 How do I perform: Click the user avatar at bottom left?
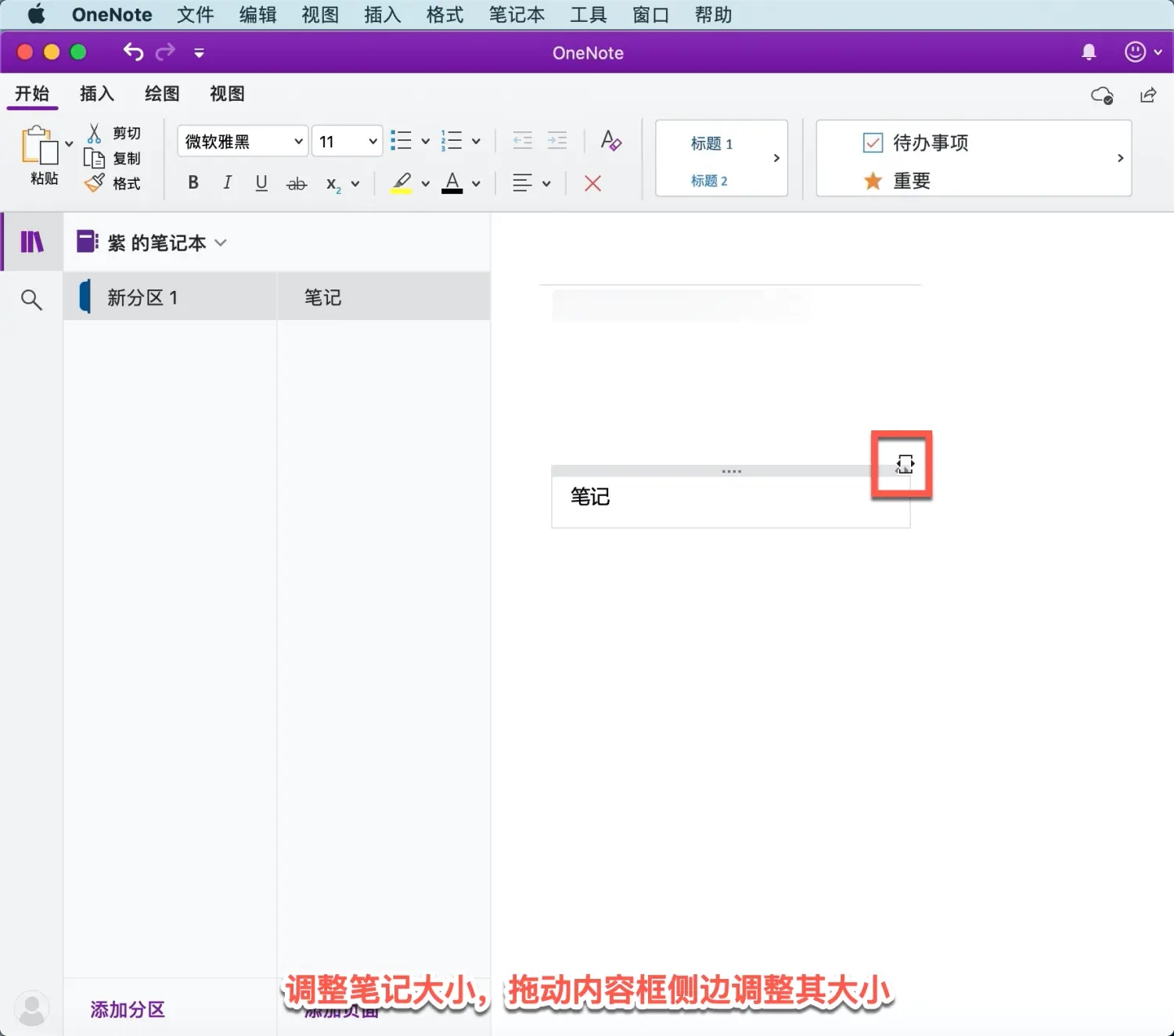click(32, 1007)
